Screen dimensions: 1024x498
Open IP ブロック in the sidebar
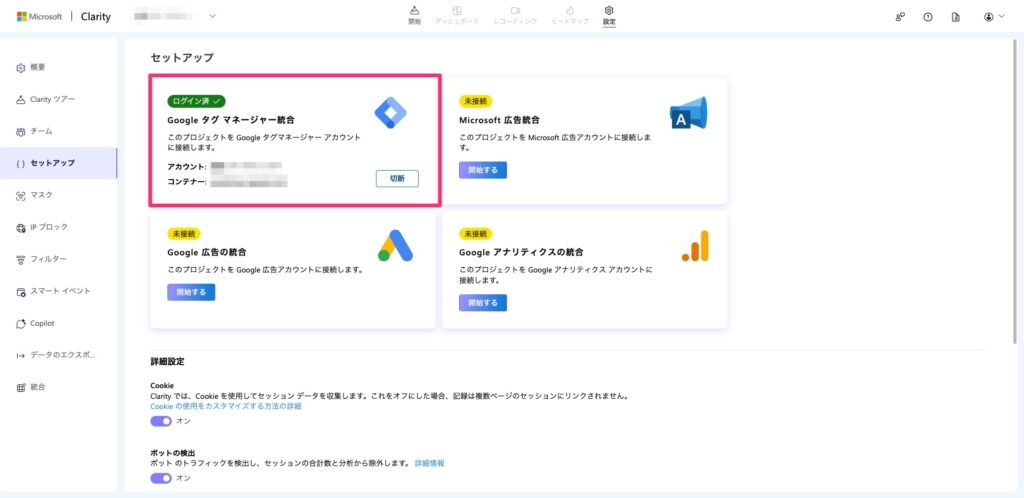48,227
